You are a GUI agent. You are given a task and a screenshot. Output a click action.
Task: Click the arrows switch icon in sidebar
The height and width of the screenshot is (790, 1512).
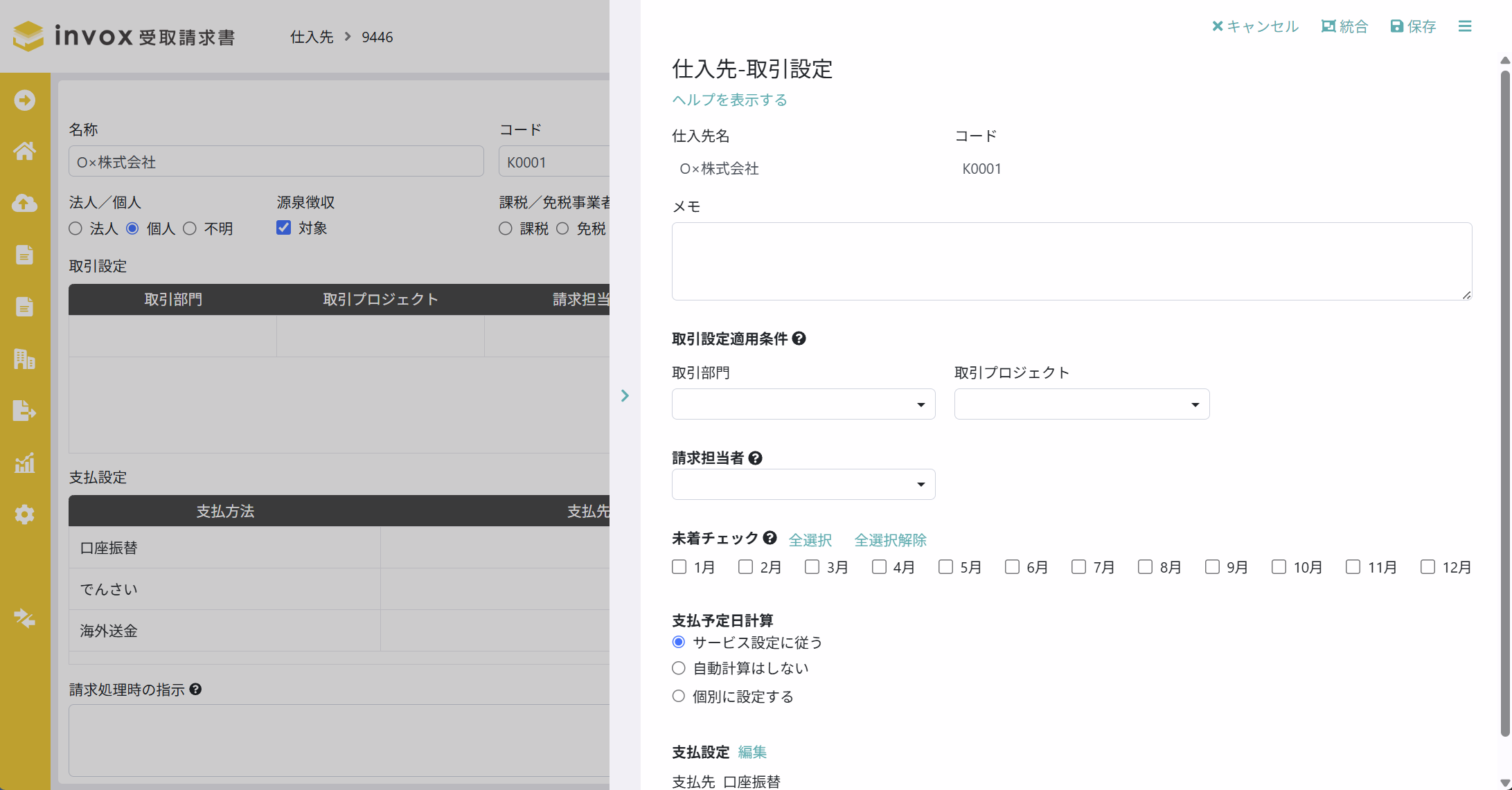click(25, 618)
